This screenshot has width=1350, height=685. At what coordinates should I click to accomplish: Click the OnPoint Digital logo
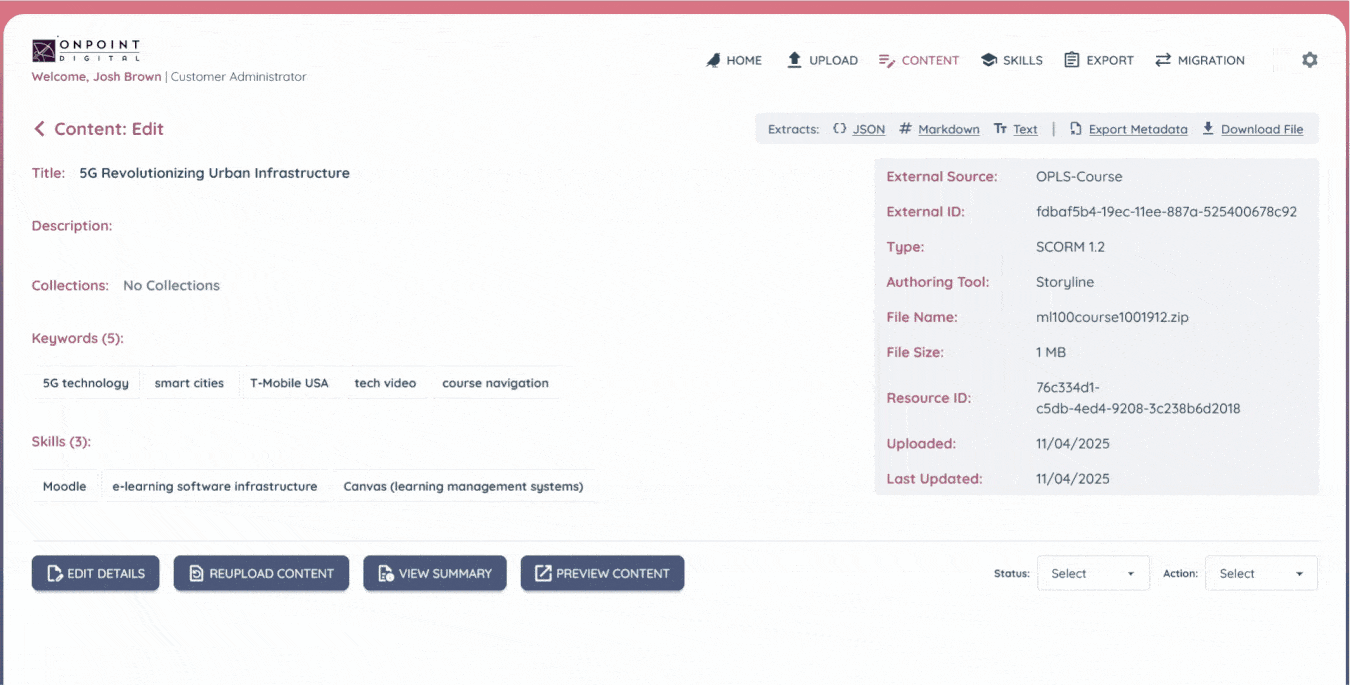click(85, 51)
